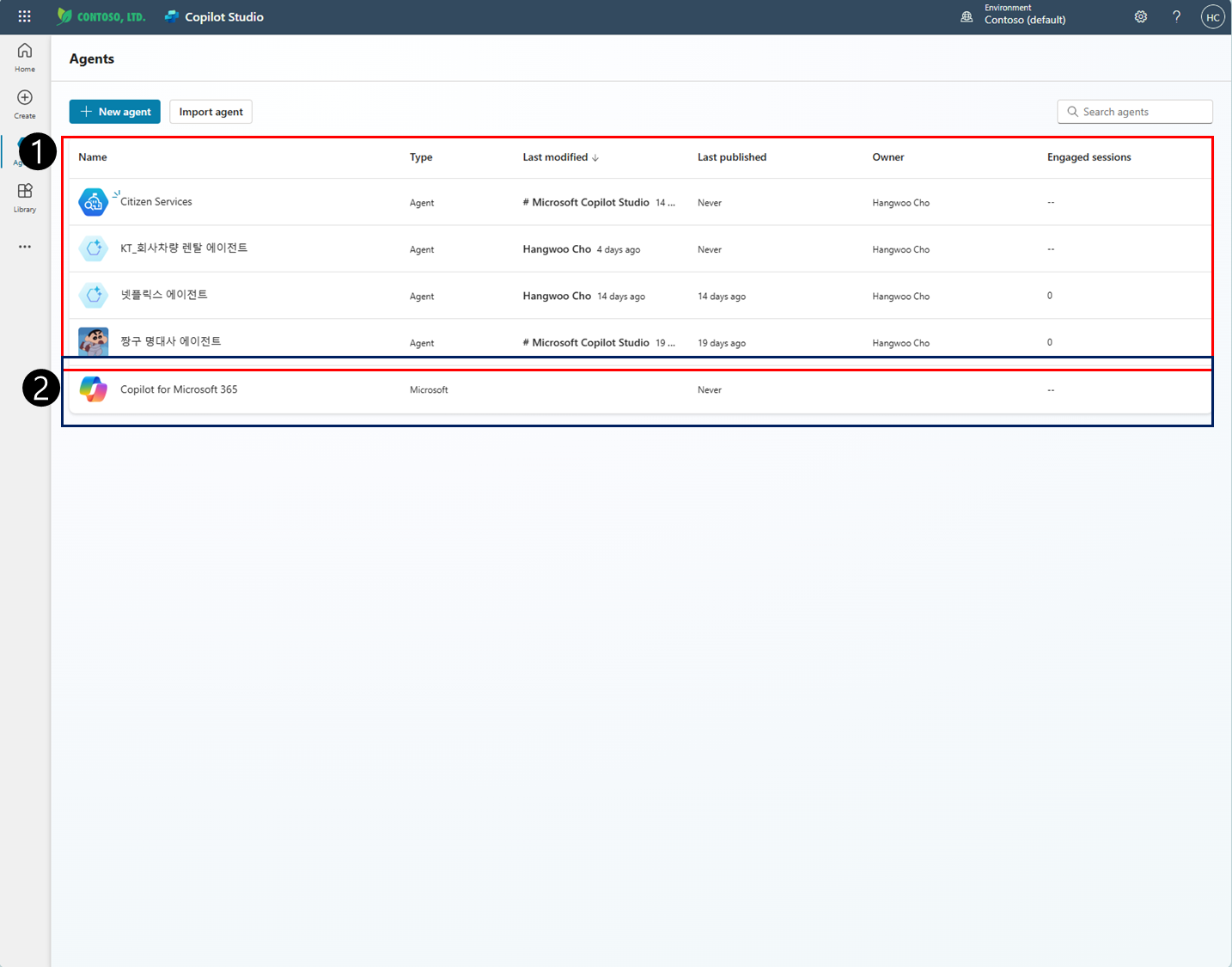
Task: Click the KT_회사차량 렌탈 에이전트 icon
Action: pyautogui.click(x=93, y=248)
